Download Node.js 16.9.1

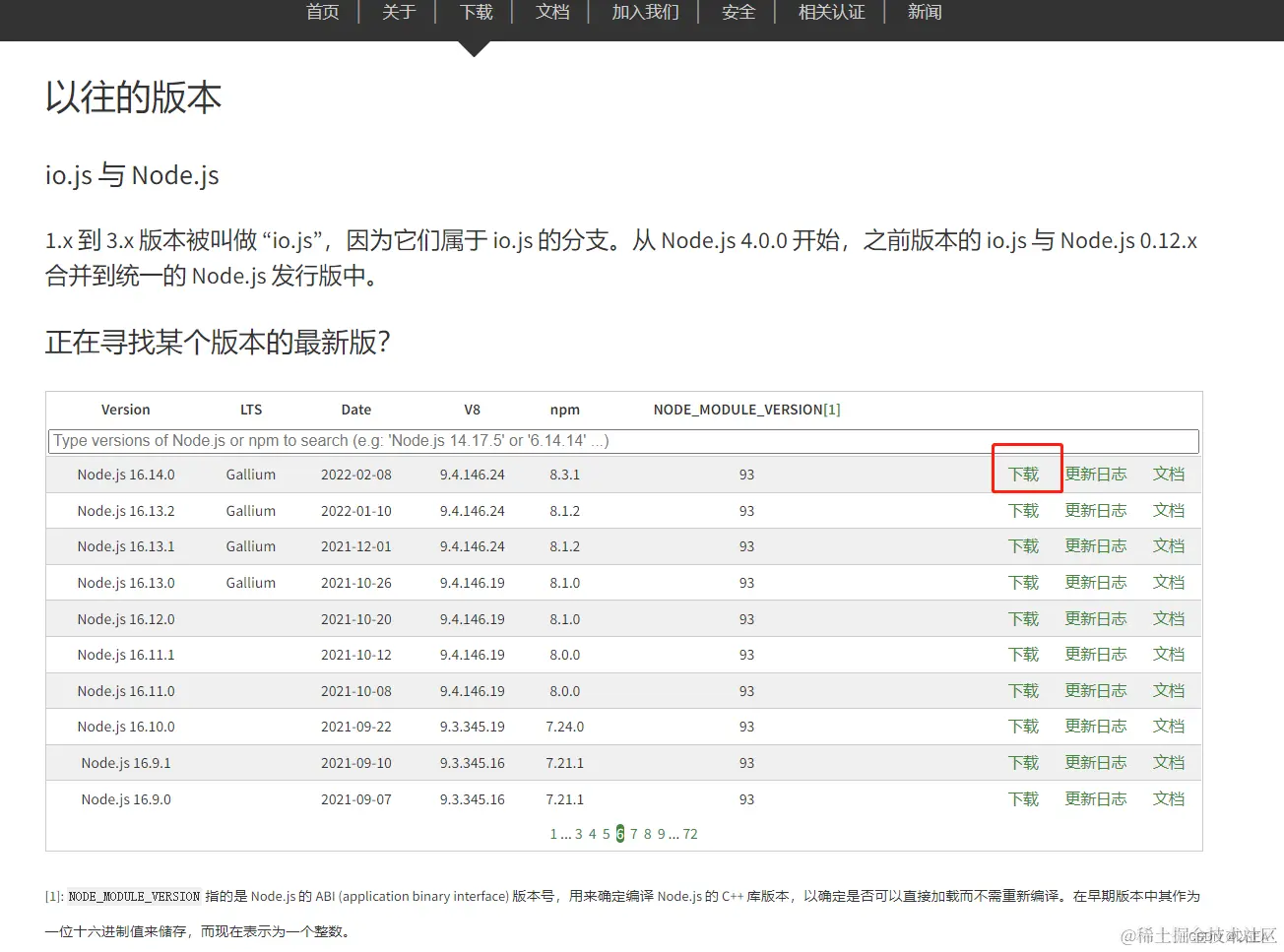[x=1023, y=763]
